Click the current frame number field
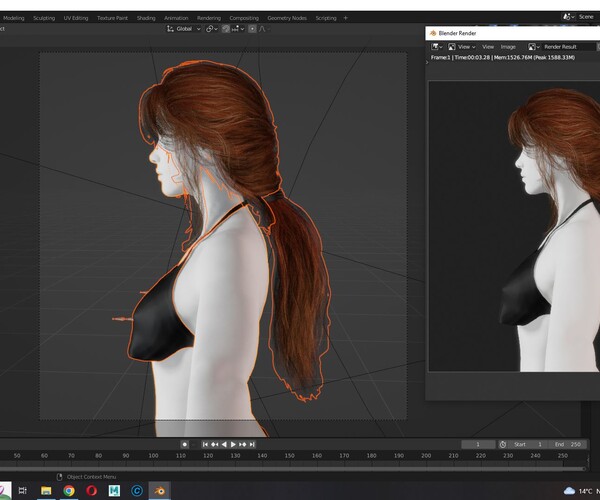The width and height of the screenshot is (600, 500). click(x=478, y=445)
